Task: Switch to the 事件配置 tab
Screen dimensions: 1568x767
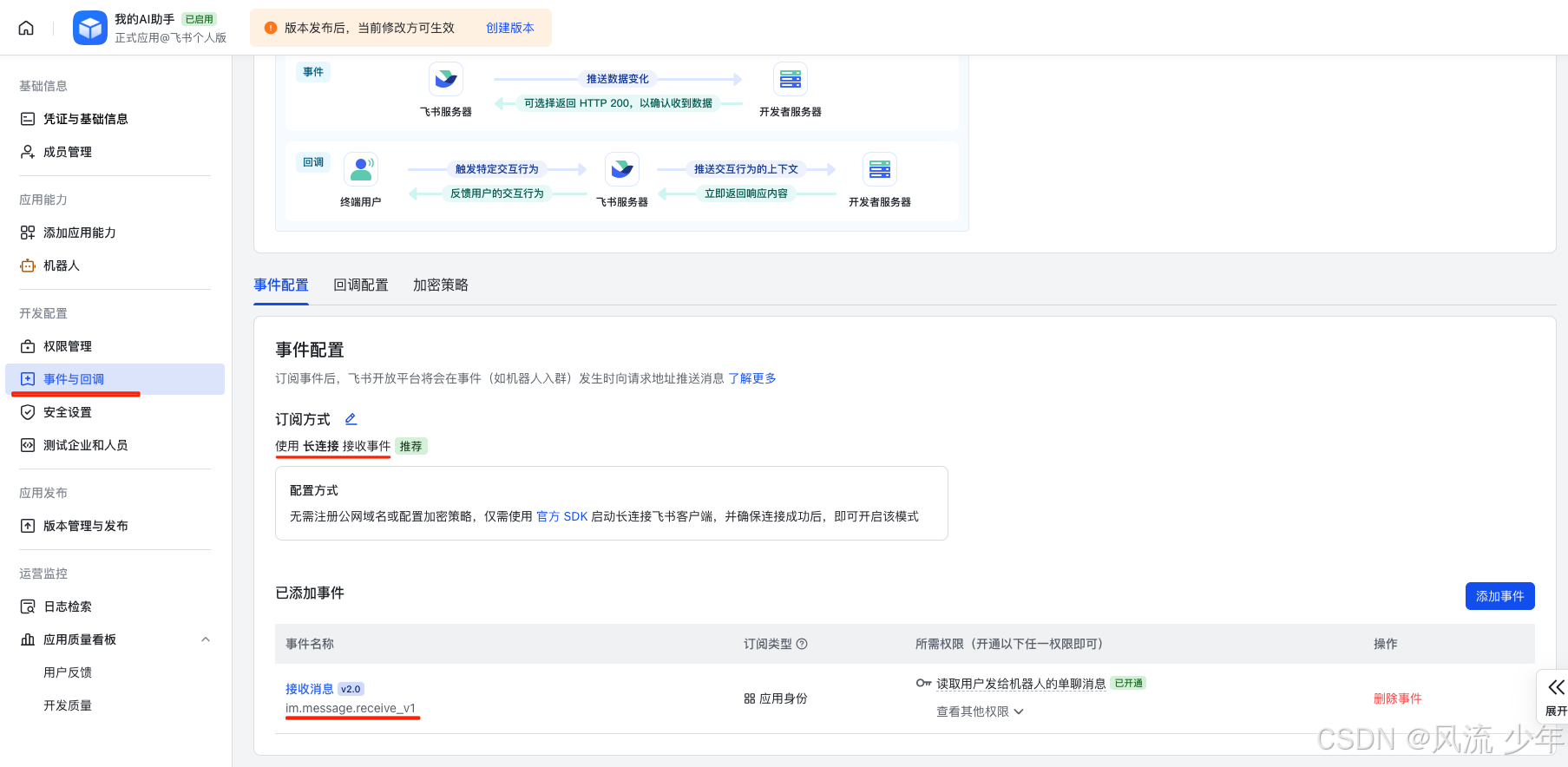Action: (281, 285)
